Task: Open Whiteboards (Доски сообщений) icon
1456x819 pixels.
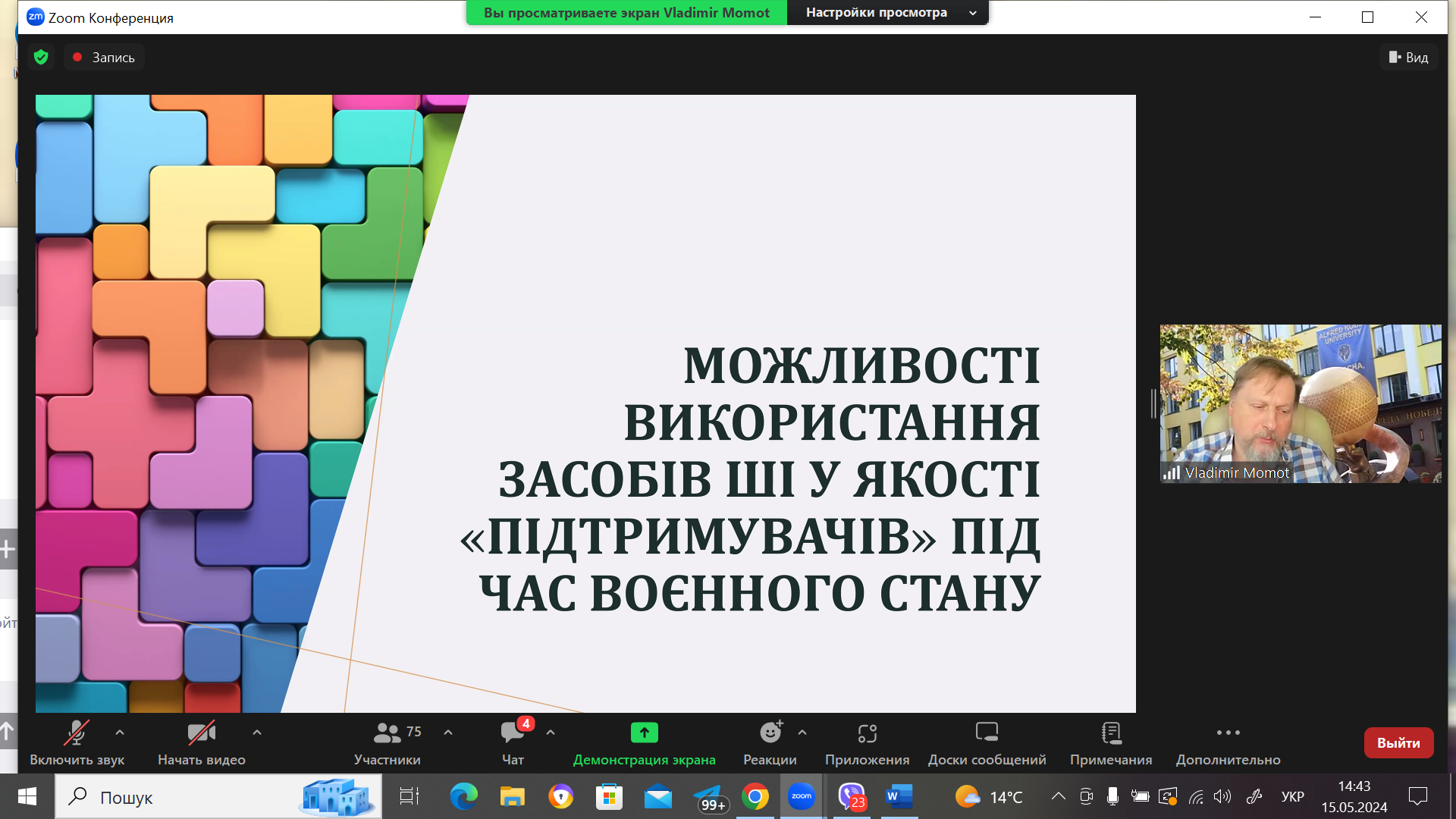Action: (987, 733)
